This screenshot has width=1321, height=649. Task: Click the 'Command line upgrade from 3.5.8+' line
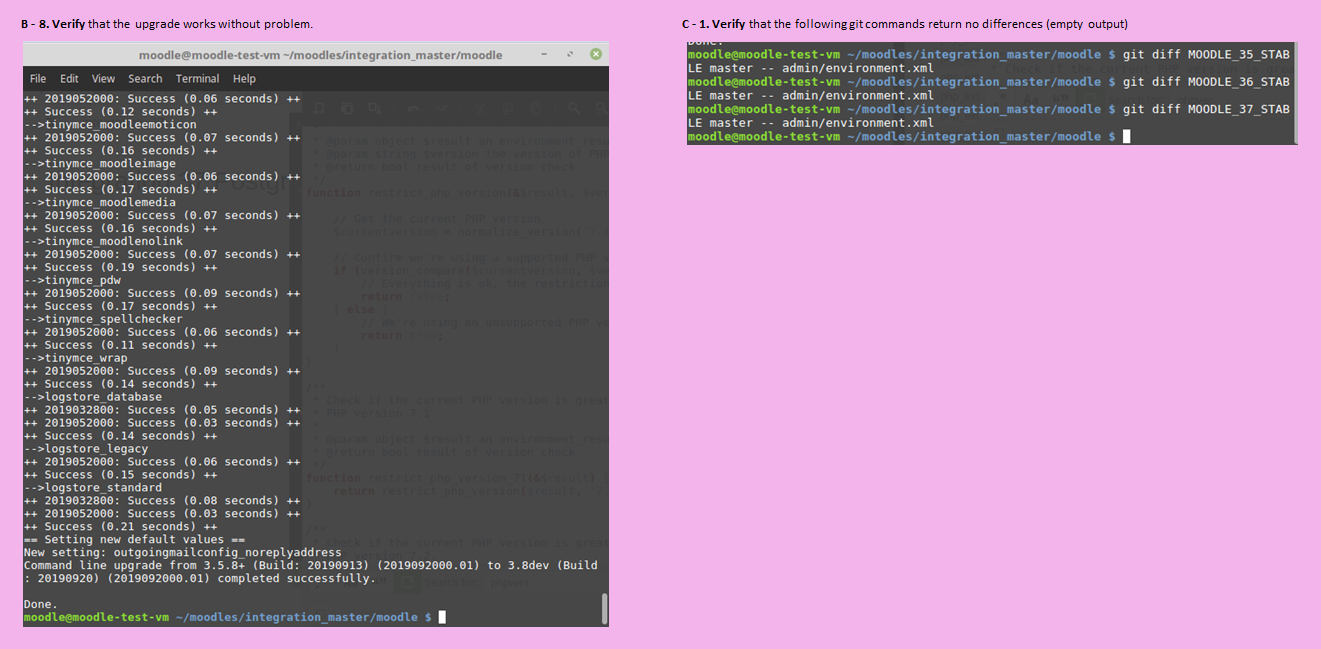pos(311,565)
